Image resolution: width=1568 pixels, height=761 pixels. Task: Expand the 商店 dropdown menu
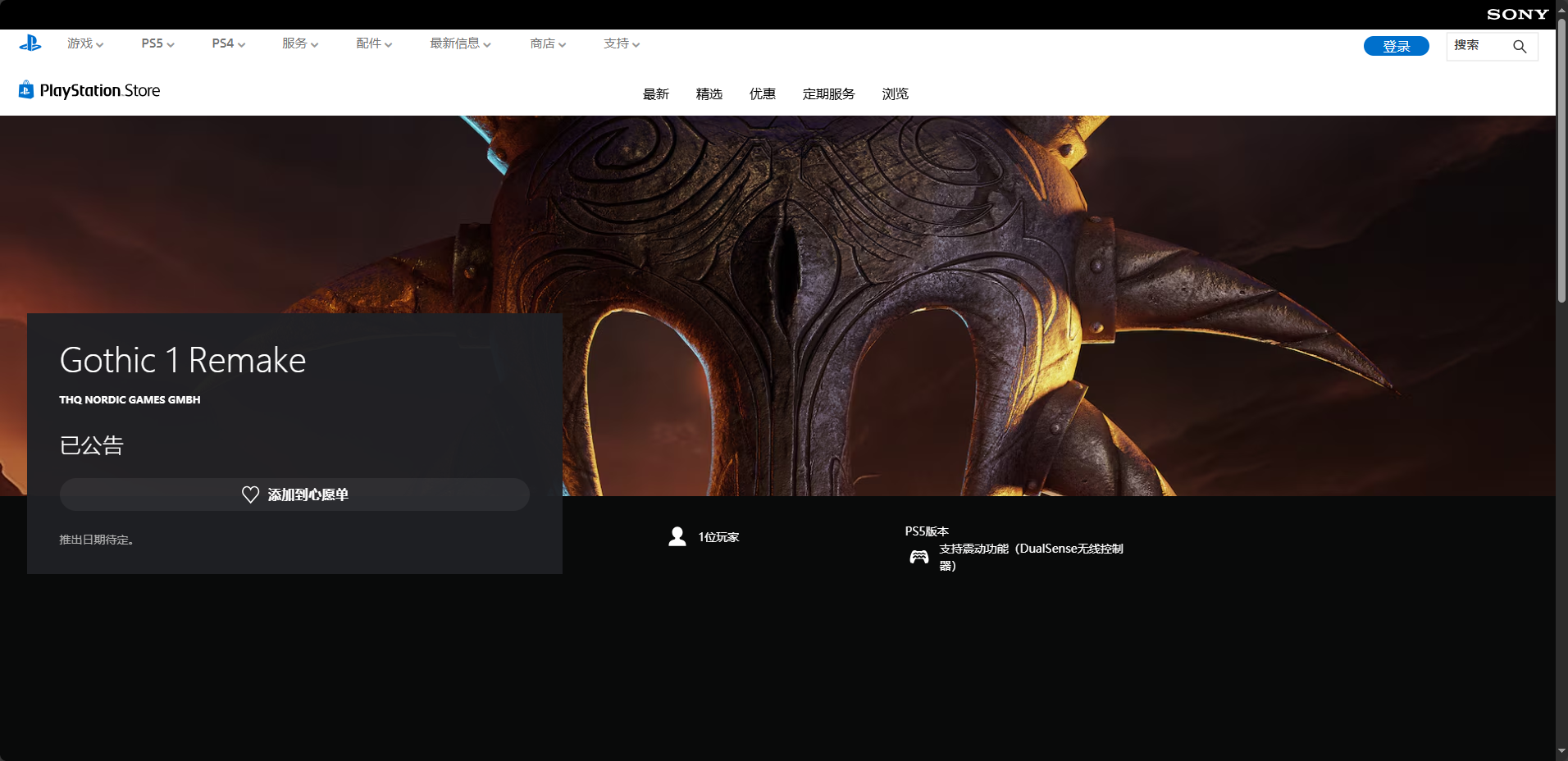point(548,43)
